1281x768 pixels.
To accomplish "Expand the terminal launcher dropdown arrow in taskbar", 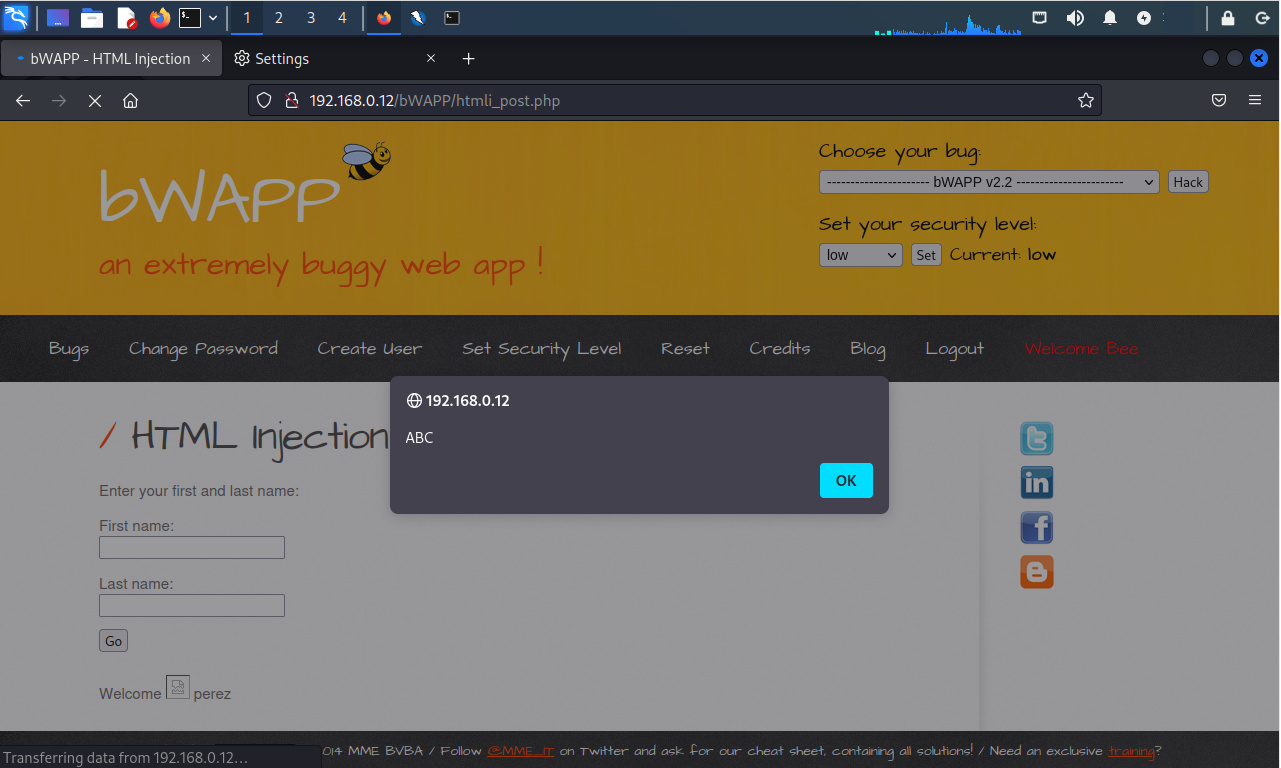I will click(x=213, y=18).
